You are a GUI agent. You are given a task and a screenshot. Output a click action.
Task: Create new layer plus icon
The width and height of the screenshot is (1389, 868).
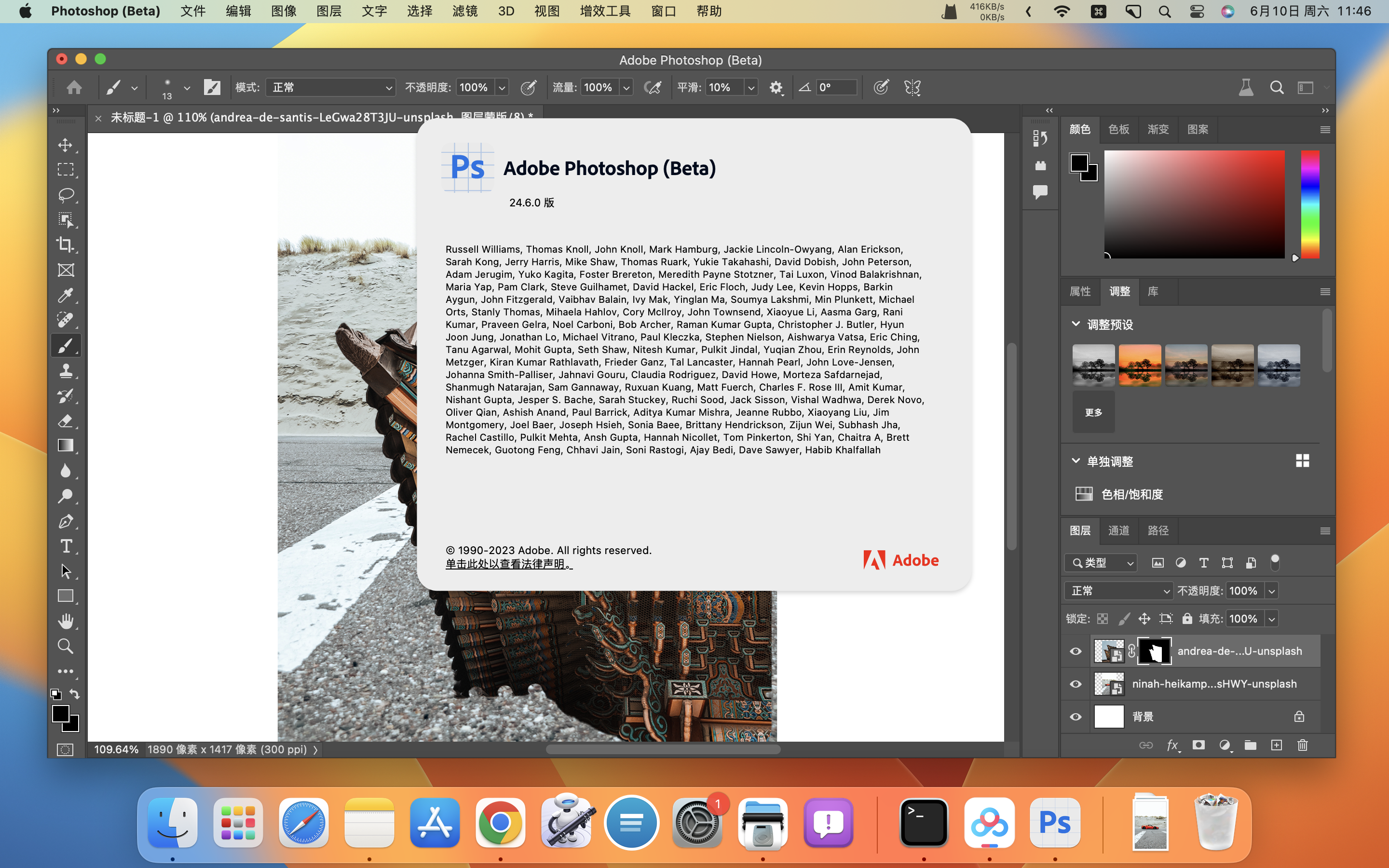point(1277,745)
